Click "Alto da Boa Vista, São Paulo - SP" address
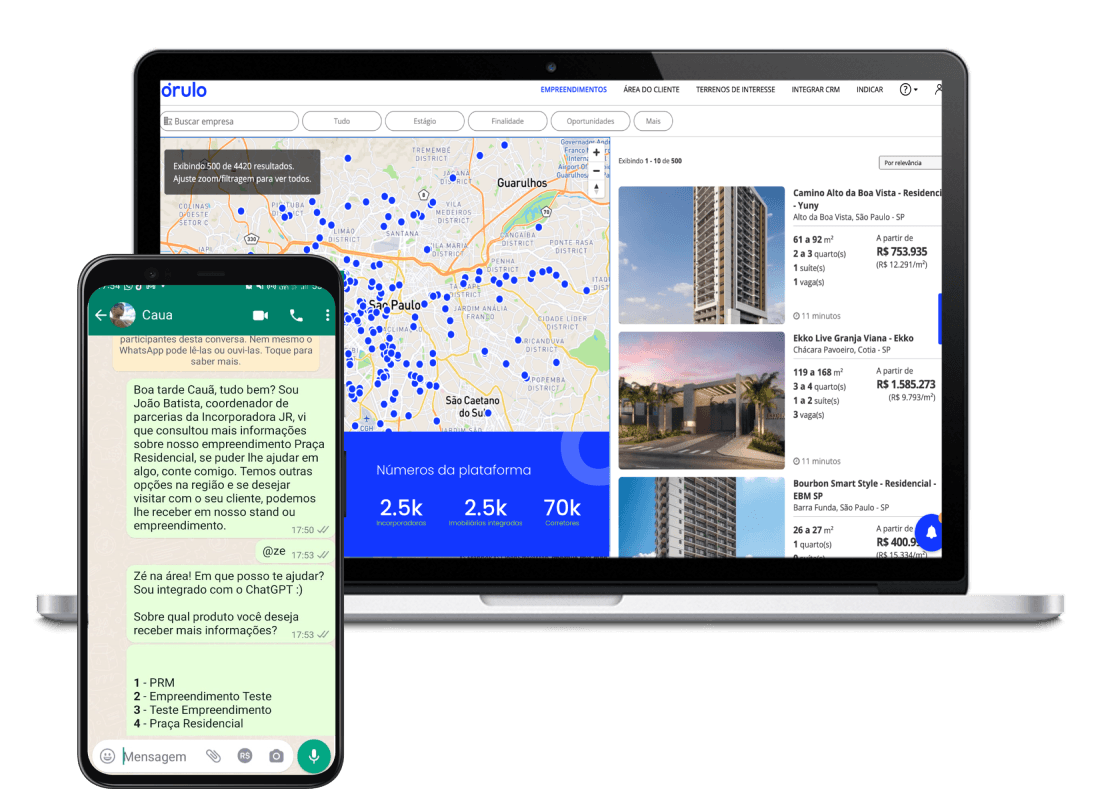 [849, 217]
